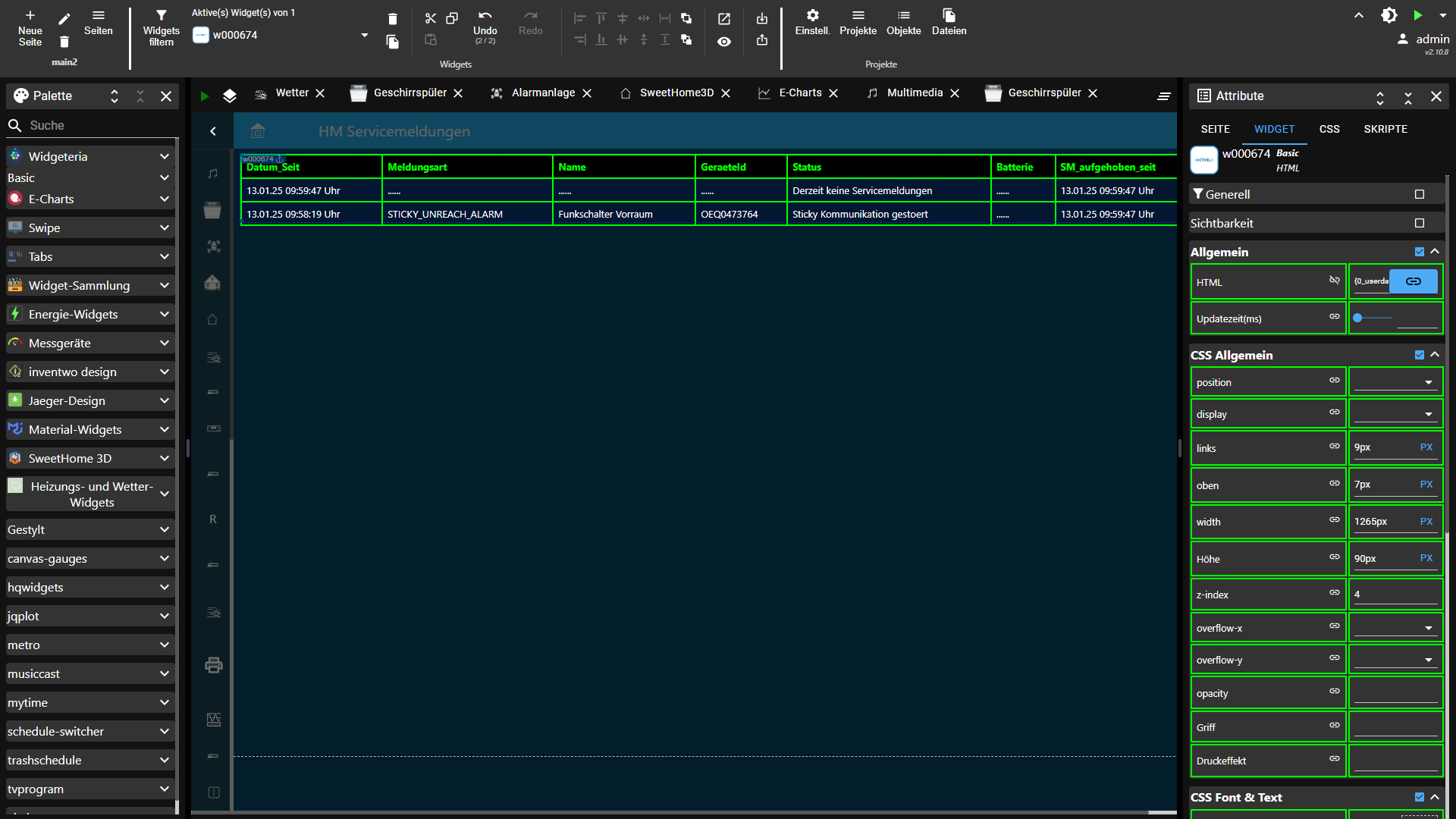Click the back arrow in the view

coord(213,131)
